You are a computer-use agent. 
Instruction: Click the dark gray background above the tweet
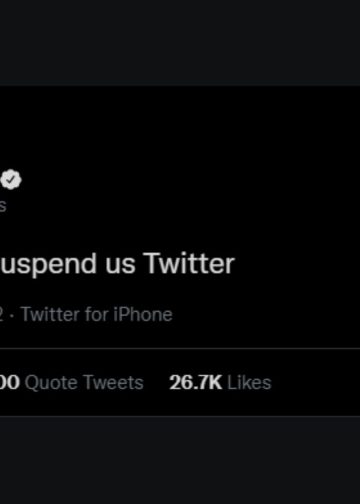coord(180,43)
